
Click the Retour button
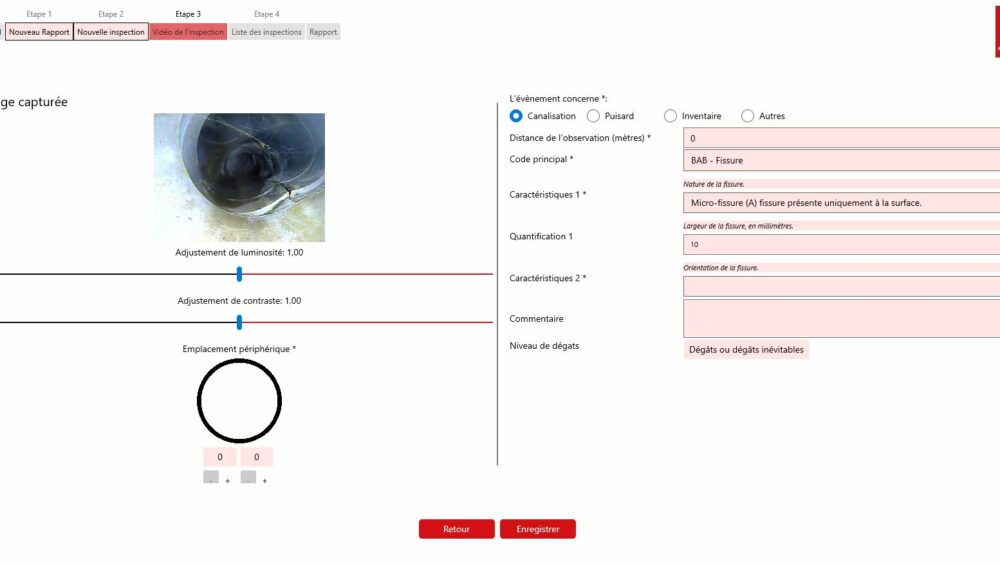pos(457,529)
